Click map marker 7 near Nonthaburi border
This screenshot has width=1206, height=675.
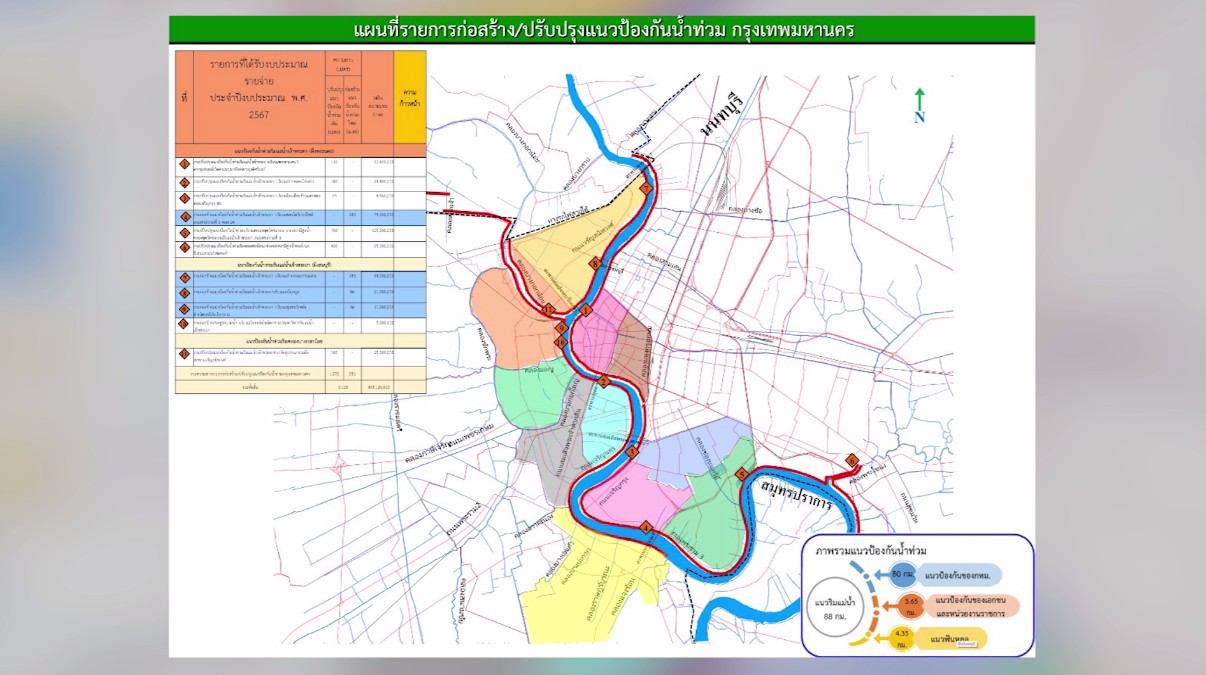click(646, 188)
